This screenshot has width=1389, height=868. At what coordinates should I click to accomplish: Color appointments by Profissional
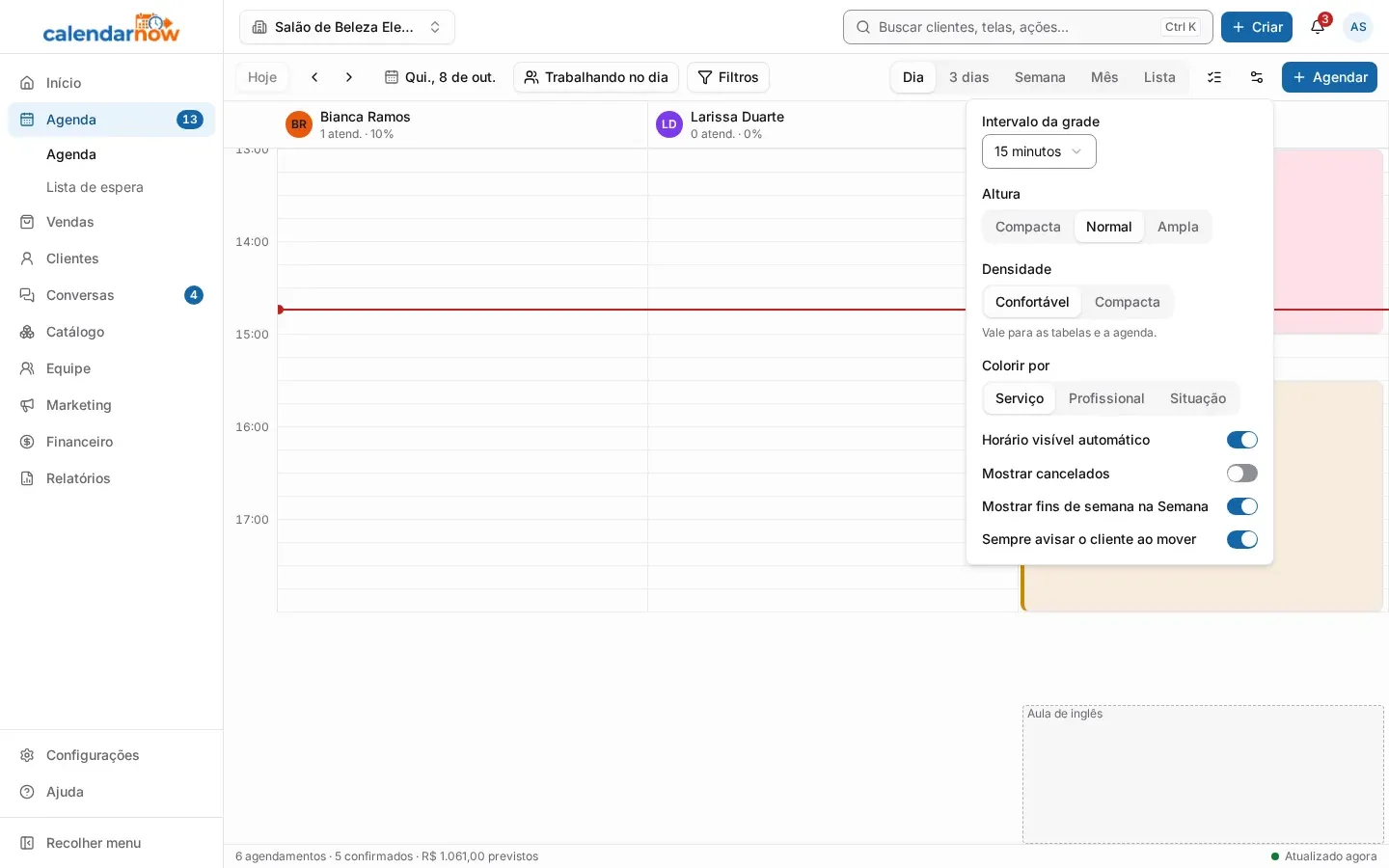(x=1106, y=398)
